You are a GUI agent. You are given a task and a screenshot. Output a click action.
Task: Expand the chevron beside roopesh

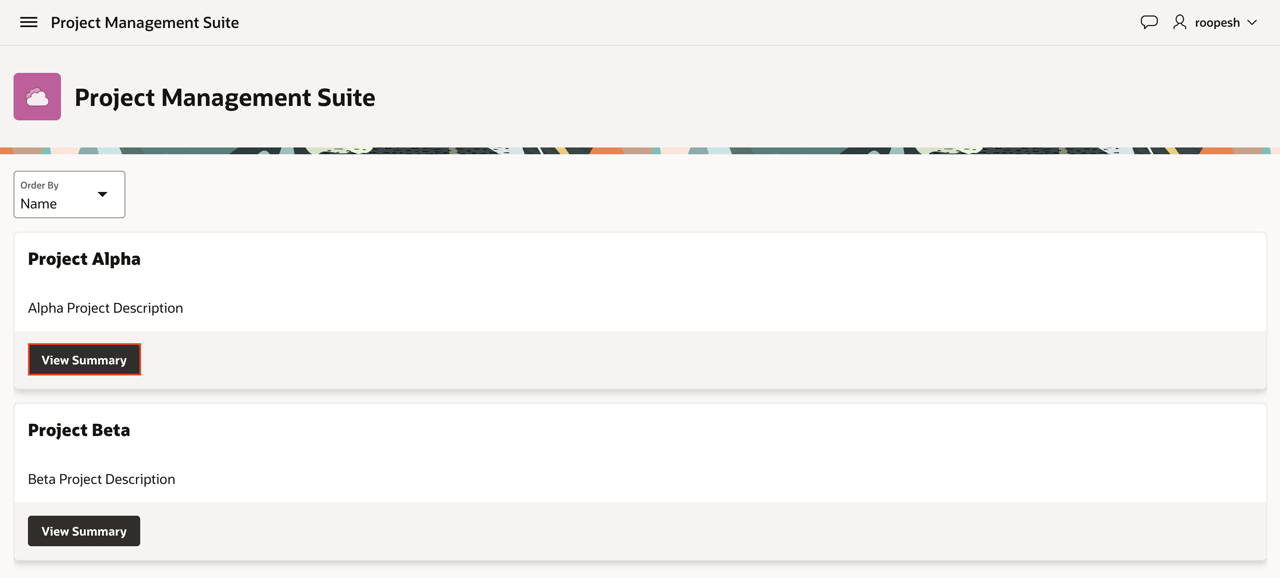pyautogui.click(x=1252, y=22)
